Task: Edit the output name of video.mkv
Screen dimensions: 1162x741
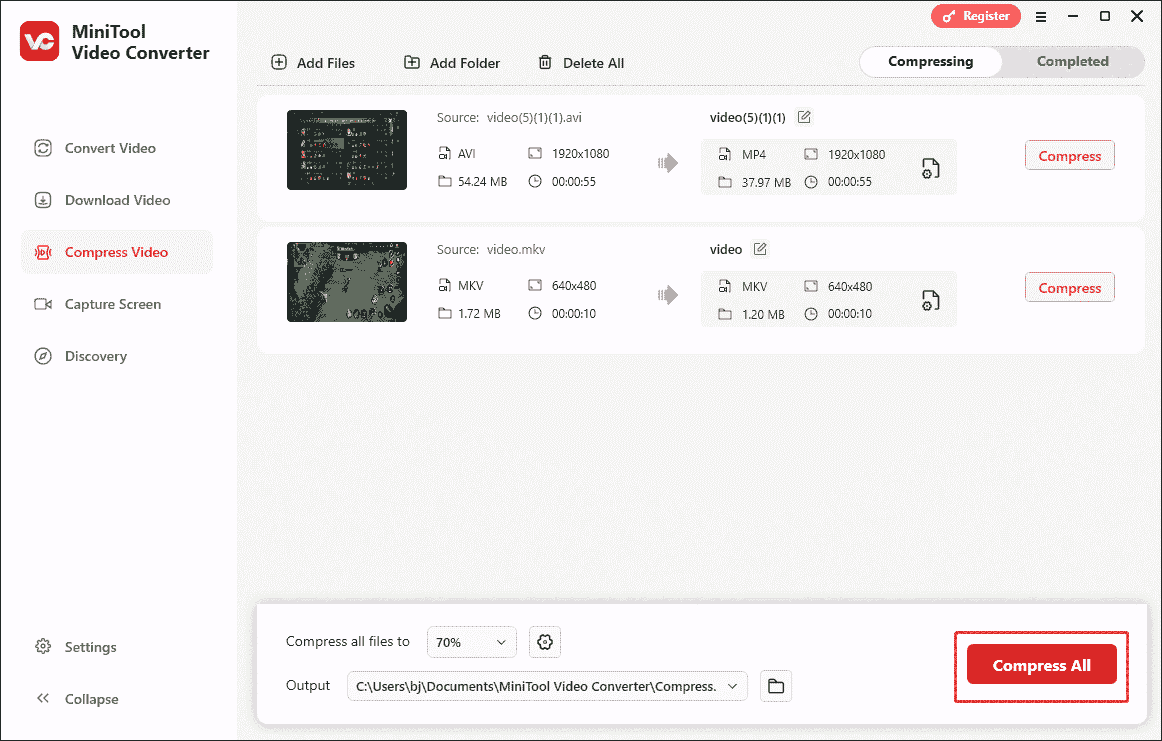Action: click(x=760, y=249)
